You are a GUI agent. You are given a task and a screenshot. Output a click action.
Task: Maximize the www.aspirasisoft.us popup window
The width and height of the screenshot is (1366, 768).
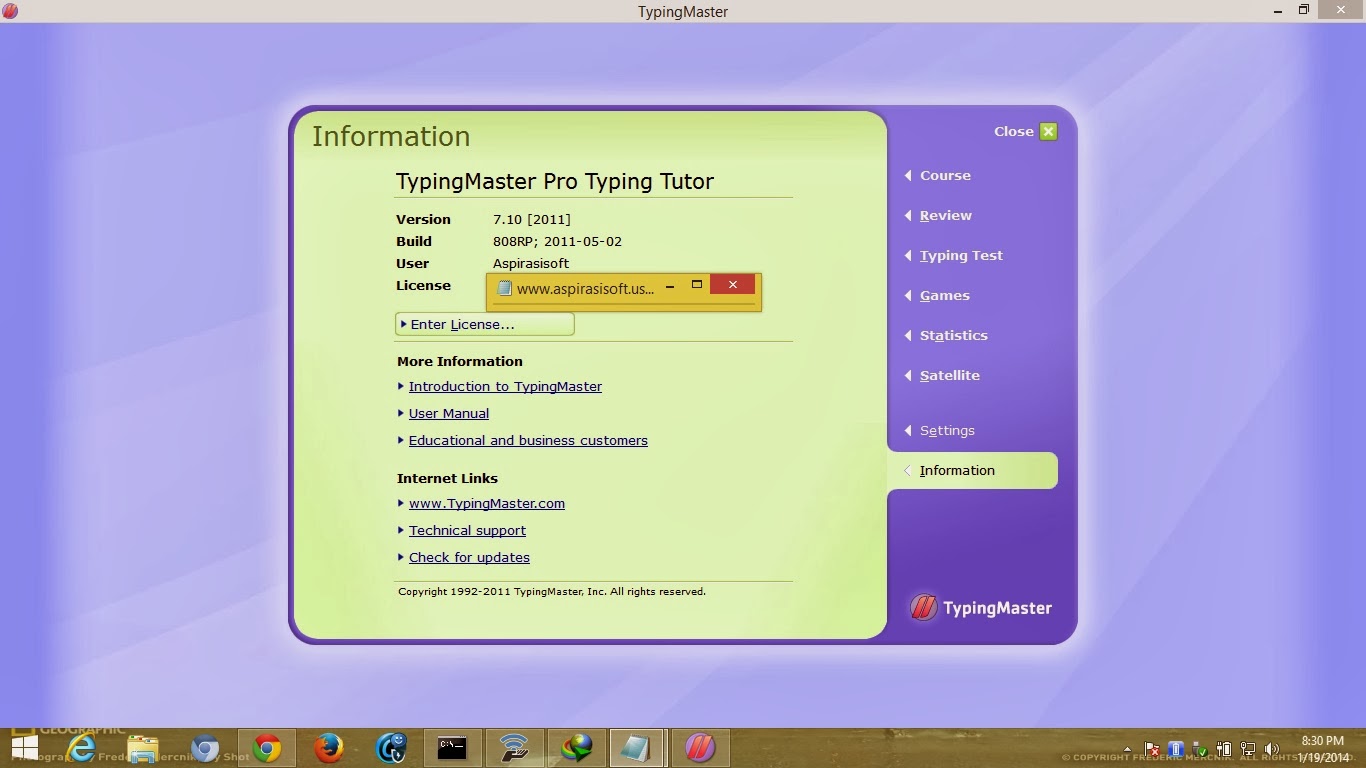point(697,285)
